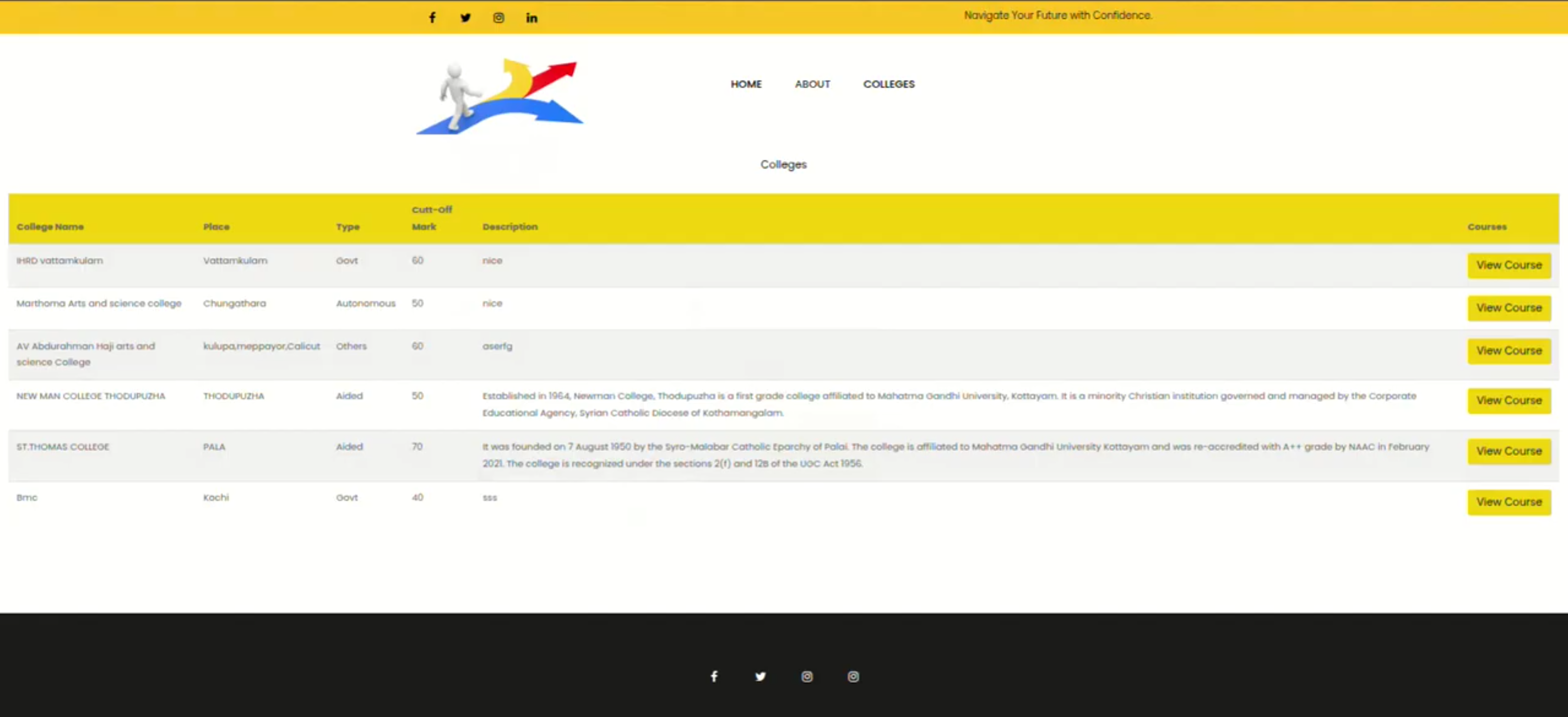
Task: Click the Cutt-off Mark column header
Action: pos(432,218)
